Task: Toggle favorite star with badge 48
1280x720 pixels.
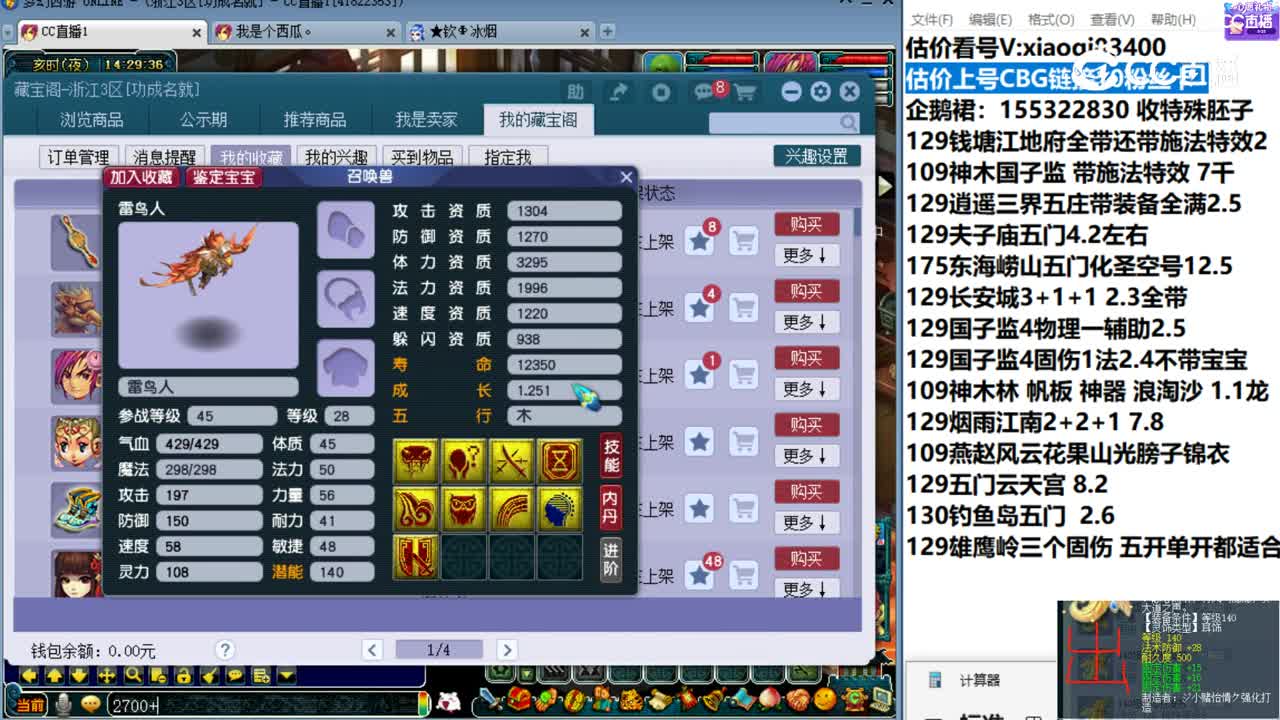Action: [x=700, y=576]
